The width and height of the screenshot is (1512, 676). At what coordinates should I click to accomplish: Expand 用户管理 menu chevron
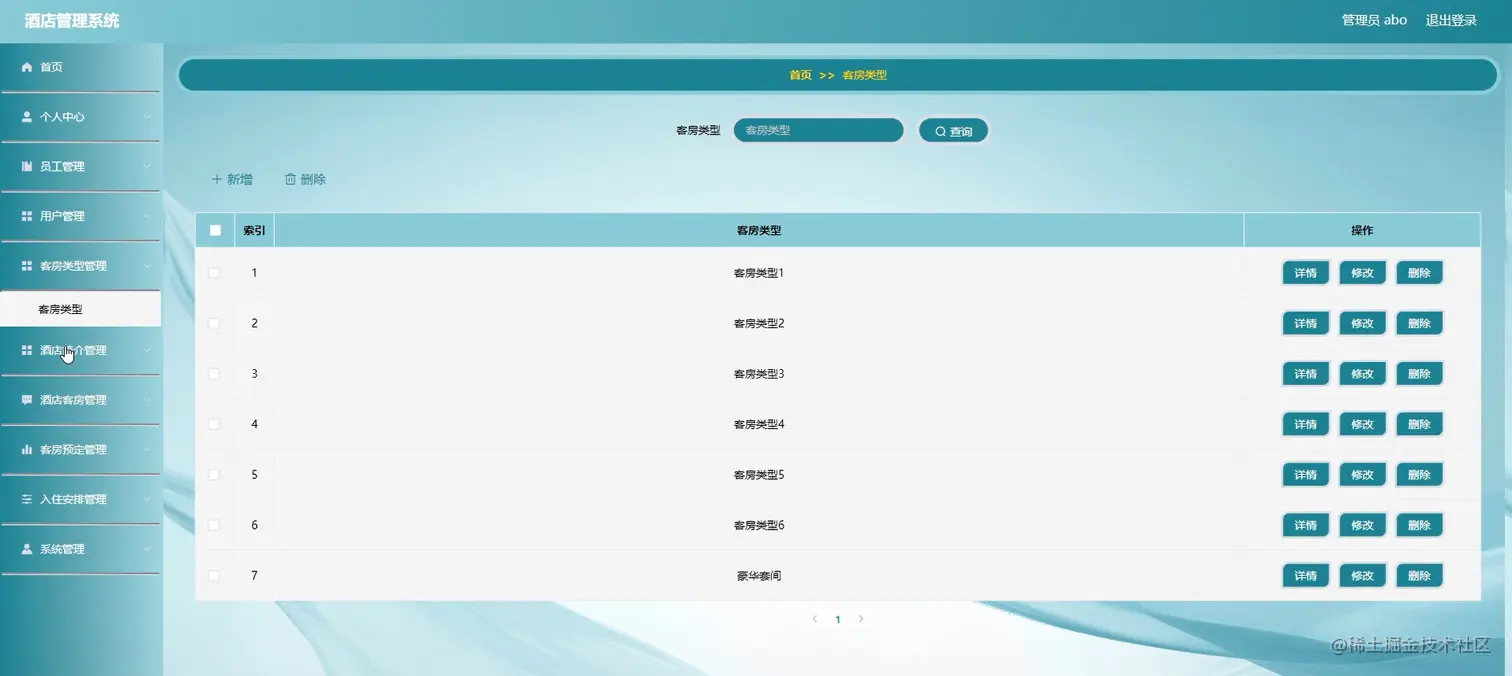point(147,216)
